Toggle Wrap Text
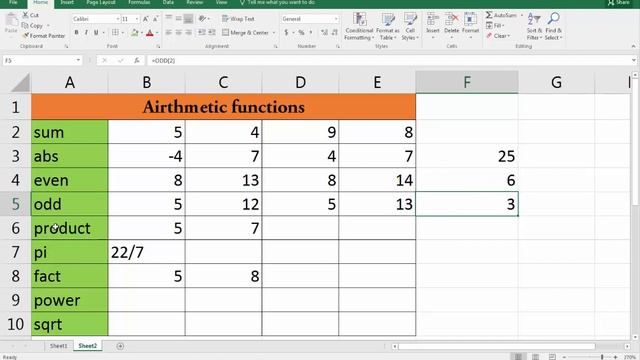Screen dimensions: 640x360 coord(238,19)
